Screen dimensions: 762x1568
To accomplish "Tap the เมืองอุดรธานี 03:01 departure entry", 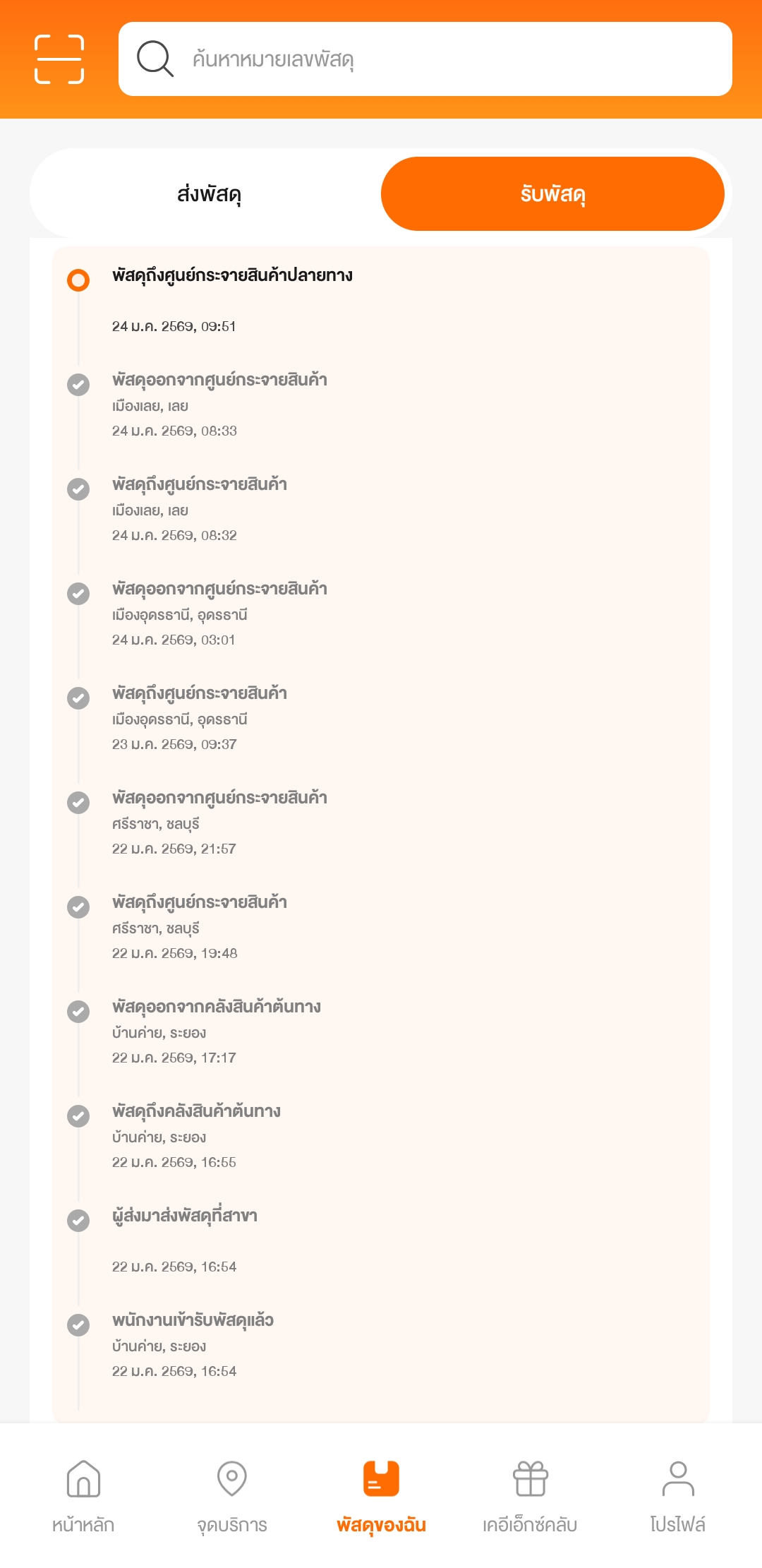I will (x=219, y=614).
